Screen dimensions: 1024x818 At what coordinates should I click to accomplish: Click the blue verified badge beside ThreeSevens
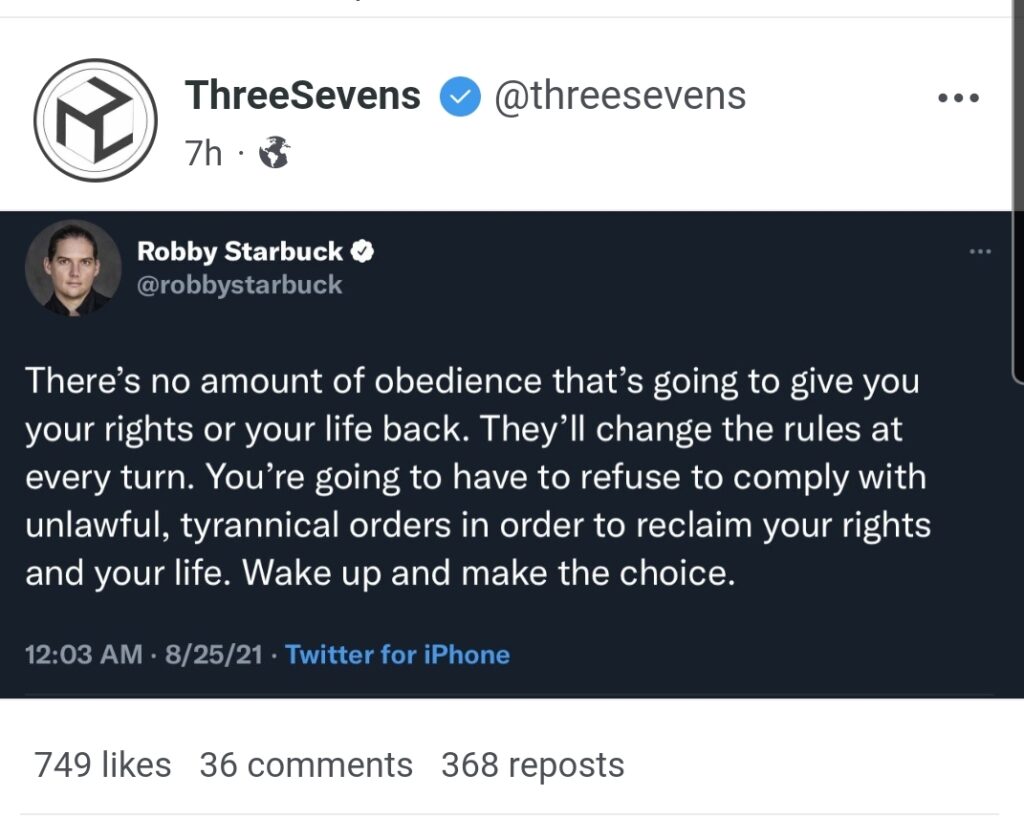click(x=460, y=96)
